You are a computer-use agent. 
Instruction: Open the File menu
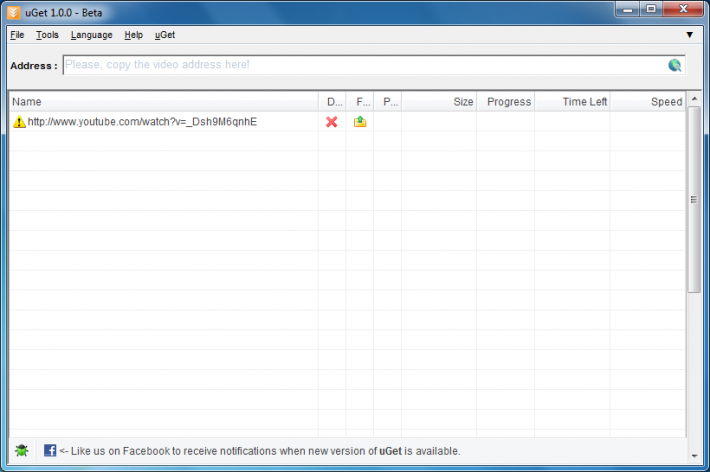17,35
